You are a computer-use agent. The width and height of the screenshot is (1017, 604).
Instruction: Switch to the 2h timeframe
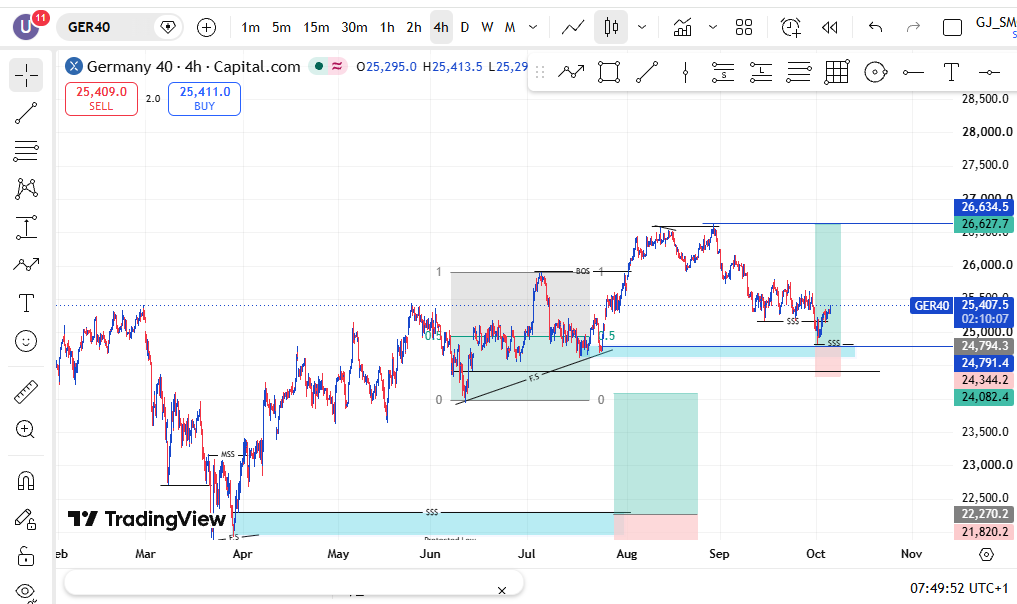[x=414, y=27]
